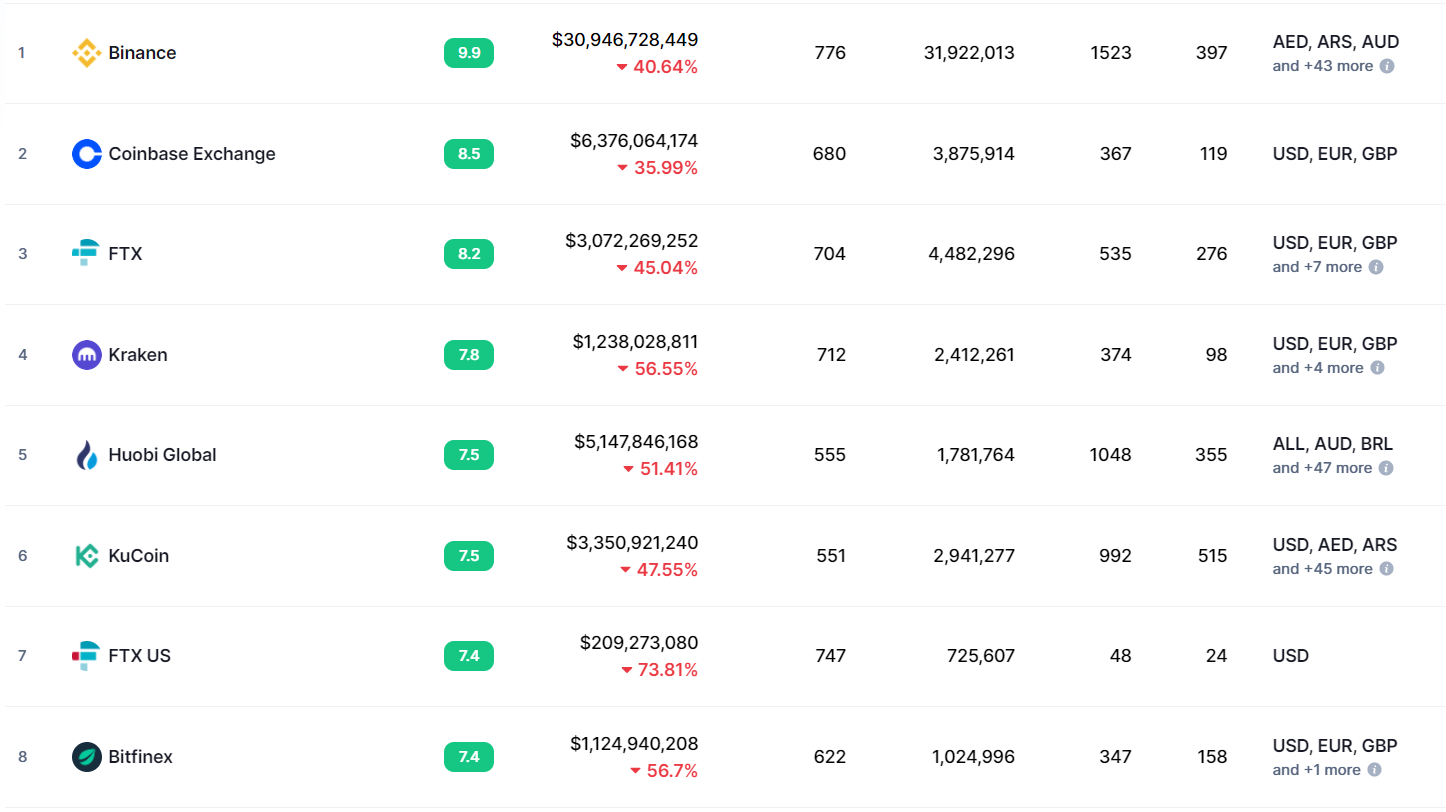Click Huobi's 'and +47 more' fiat text
1446x812 pixels.
pos(1322,468)
